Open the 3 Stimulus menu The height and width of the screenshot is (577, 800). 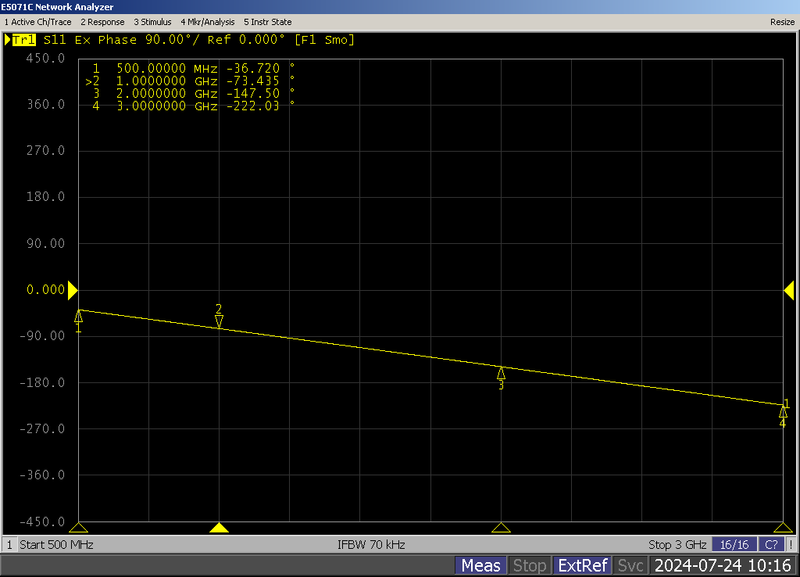pos(155,21)
